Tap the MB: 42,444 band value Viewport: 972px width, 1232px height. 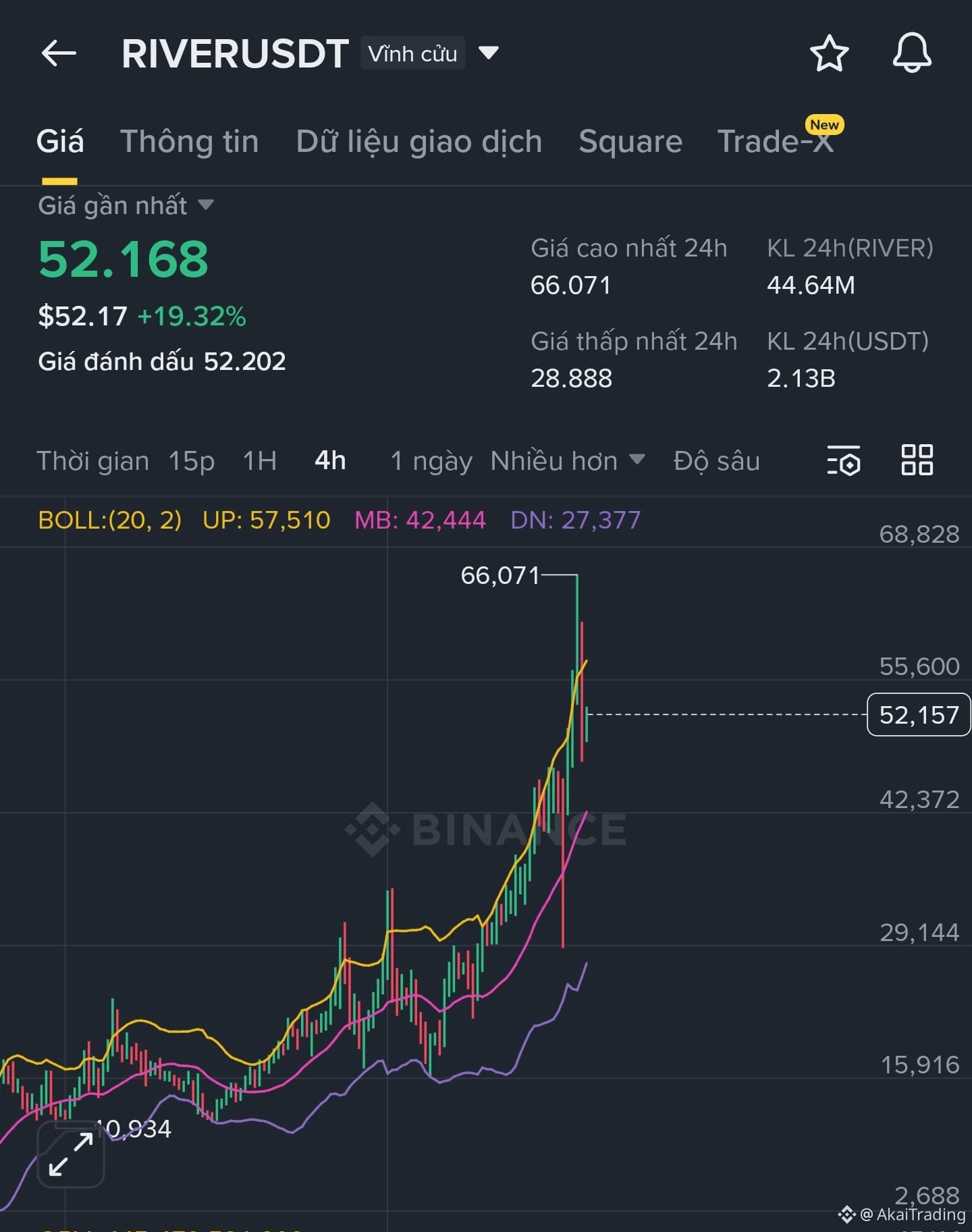pos(420,520)
